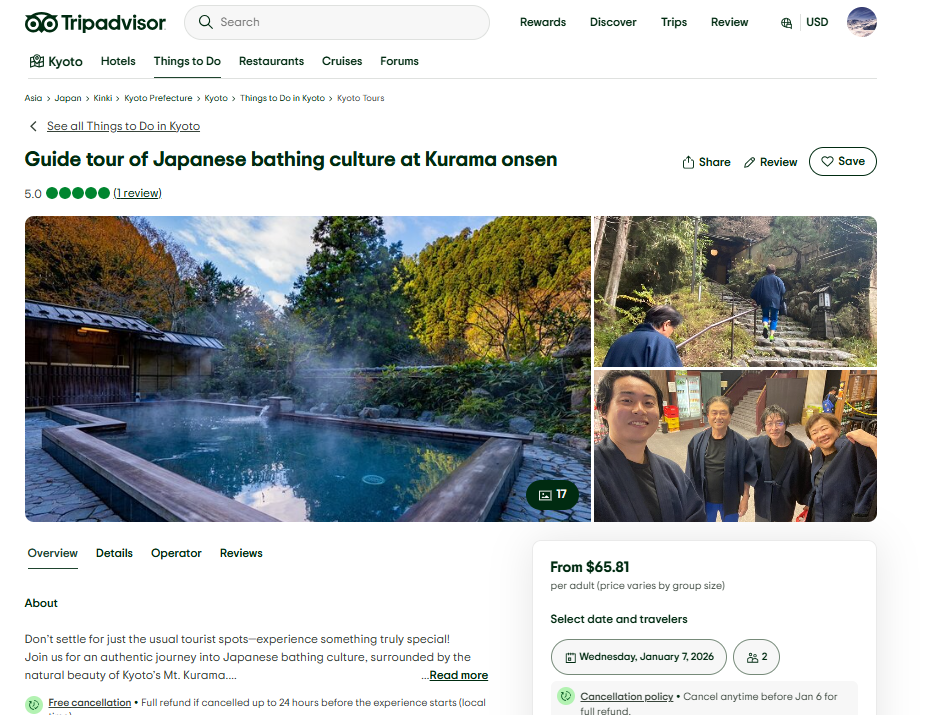The width and height of the screenshot is (934, 715).
Task: Change currency from USD
Action: click(x=817, y=22)
